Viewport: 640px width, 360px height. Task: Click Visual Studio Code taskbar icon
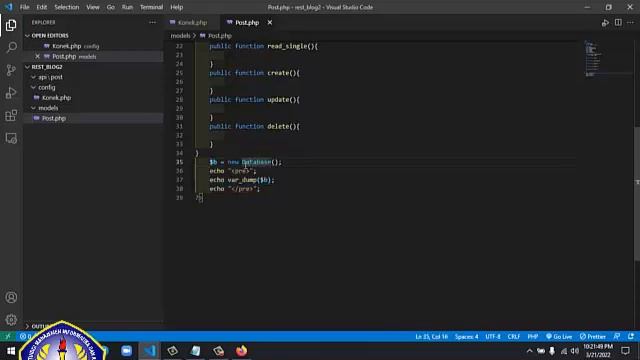pyautogui.click(x=149, y=351)
